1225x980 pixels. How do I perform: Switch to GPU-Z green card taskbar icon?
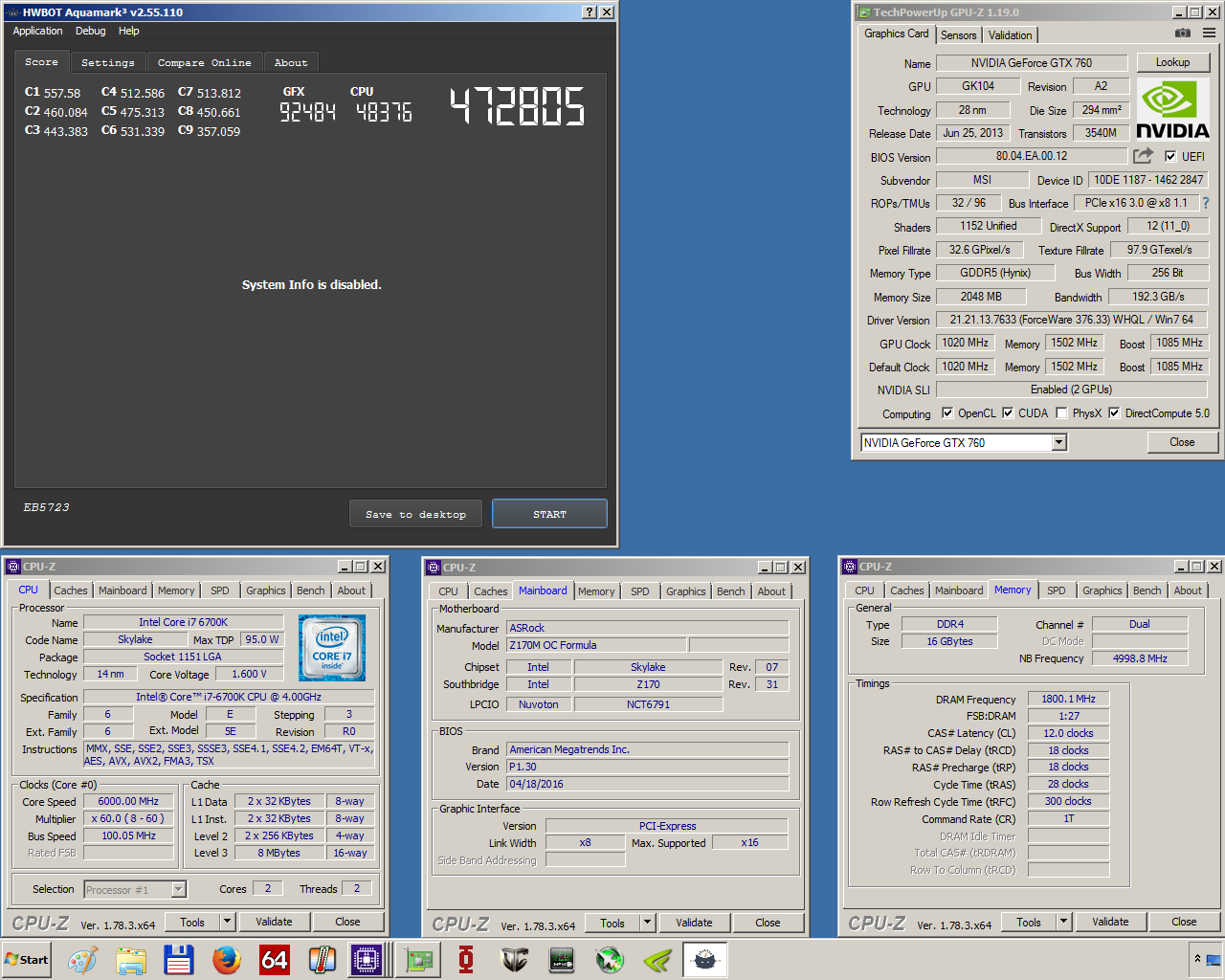pos(417,959)
